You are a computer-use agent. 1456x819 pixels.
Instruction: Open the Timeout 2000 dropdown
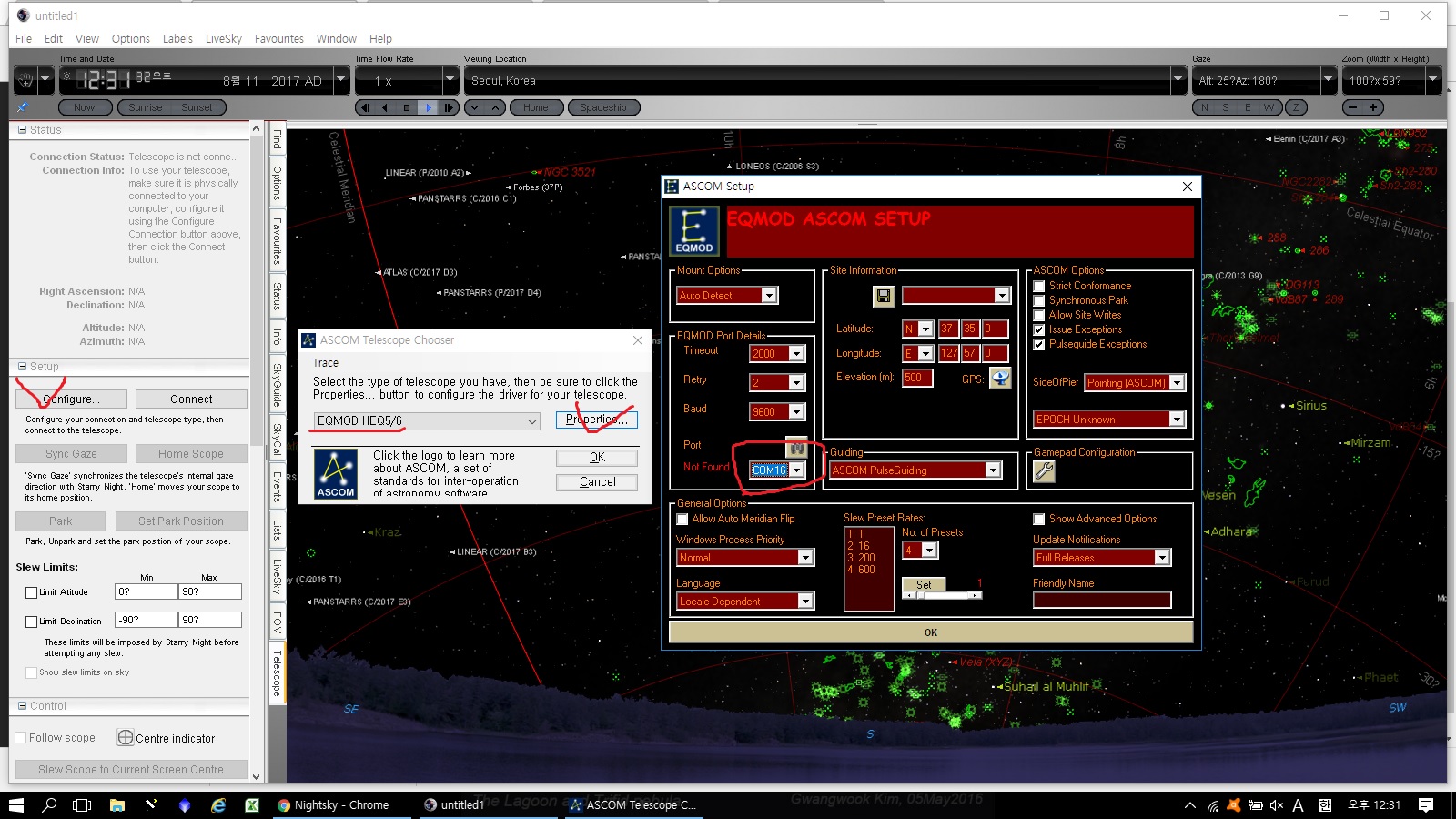796,354
